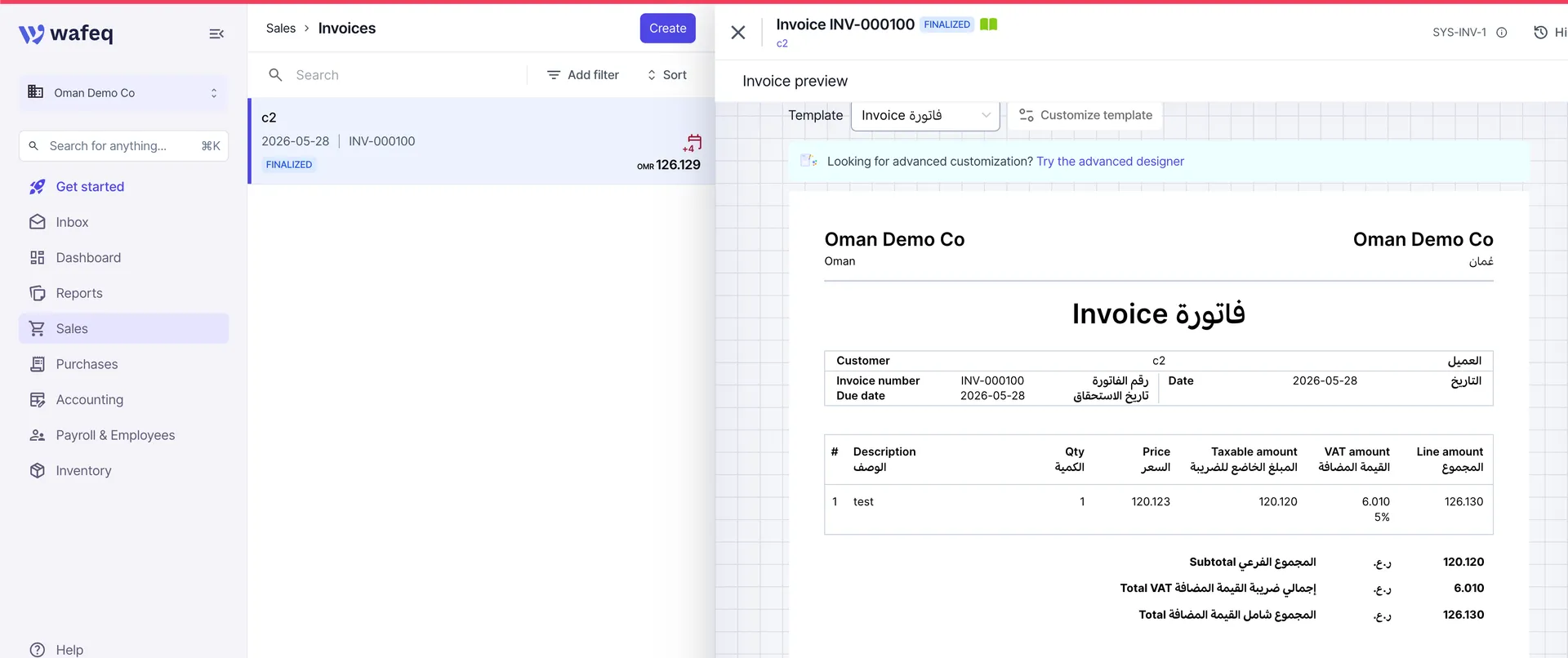This screenshot has width=1568, height=658.
Task: Open the Oman Demo Co company switcher
Action: click(x=123, y=93)
